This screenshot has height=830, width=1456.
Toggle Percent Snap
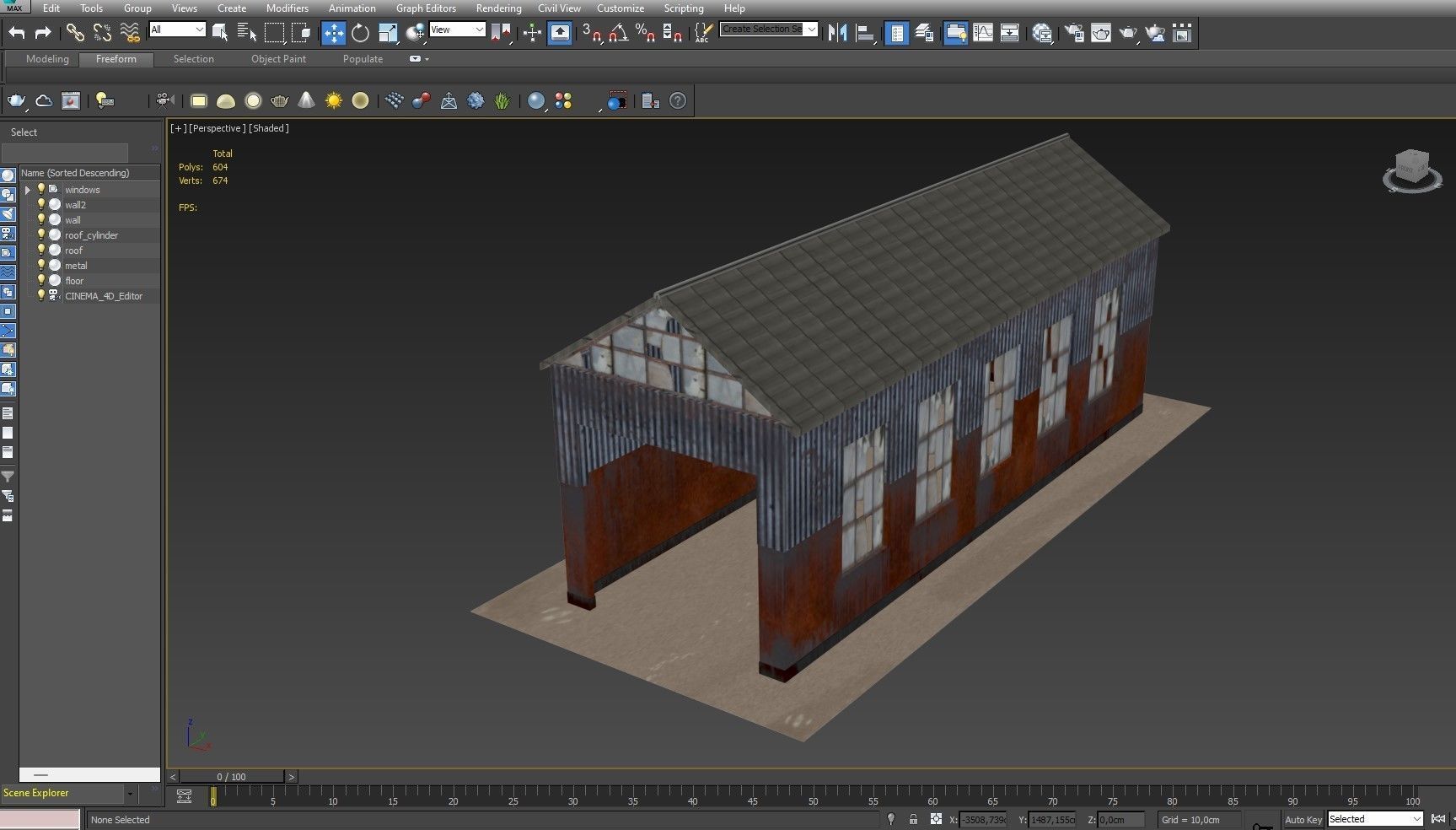tap(646, 33)
